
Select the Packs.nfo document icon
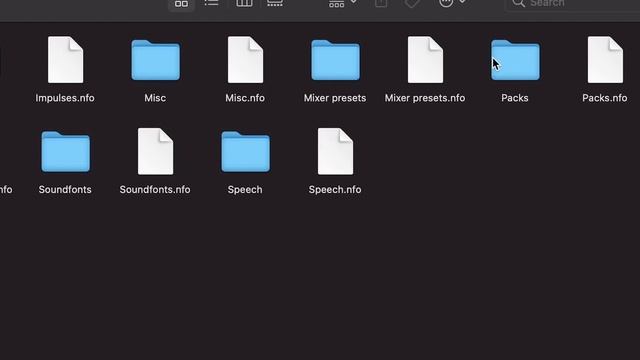tap(605, 60)
